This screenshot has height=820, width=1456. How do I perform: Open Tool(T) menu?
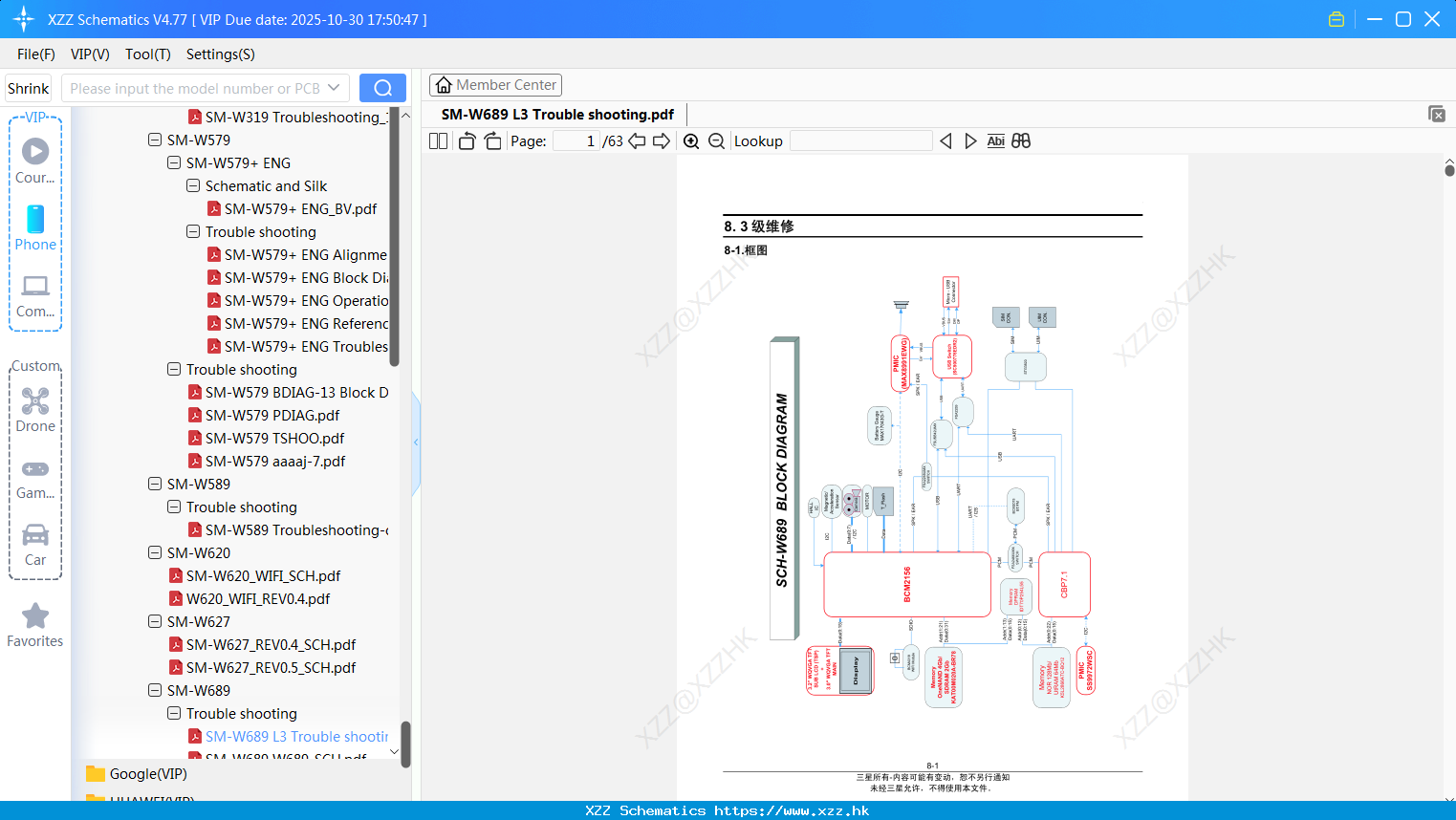point(148,54)
